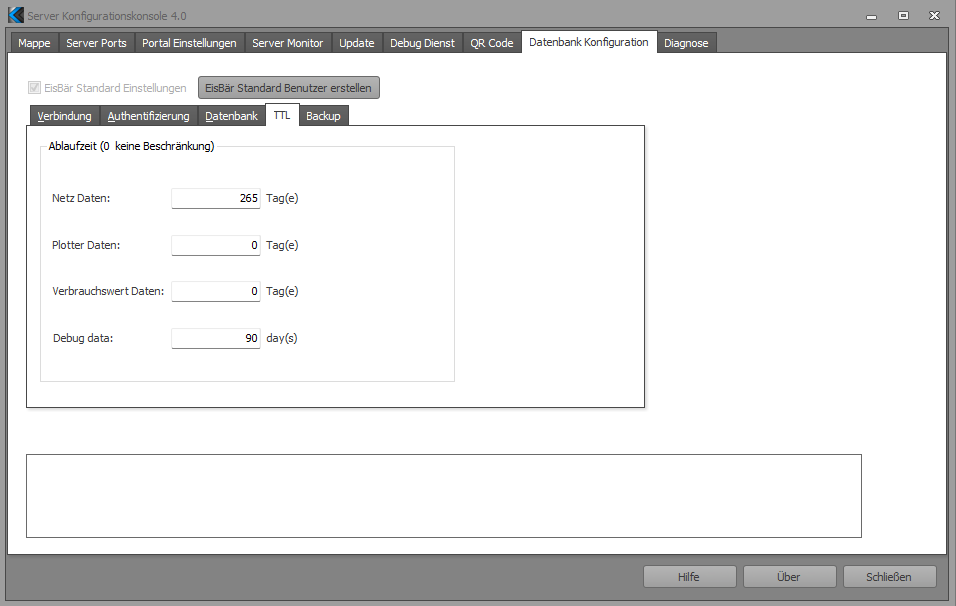Screen dimensions: 956x606
Task: Click EisBär Standard Benutzer erstellen button
Action: [288, 88]
